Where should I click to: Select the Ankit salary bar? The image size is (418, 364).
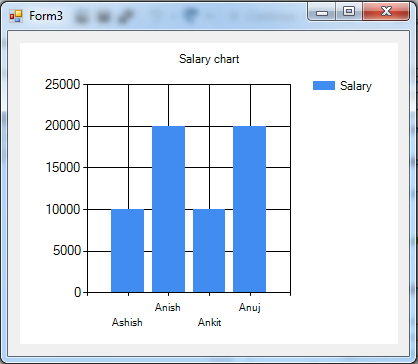[209, 251]
